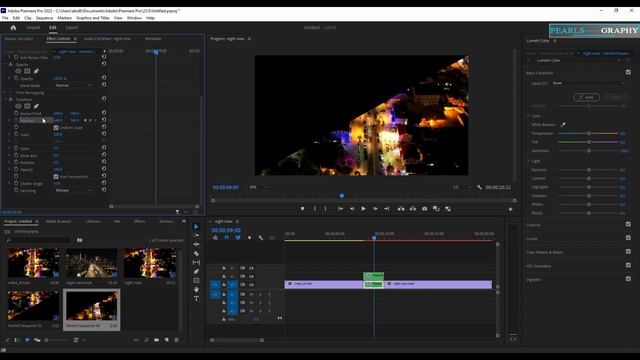The height and width of the screenshot is (360, 640).
Task: Switch to the Import workspace tab
Action: click(33, 28)
